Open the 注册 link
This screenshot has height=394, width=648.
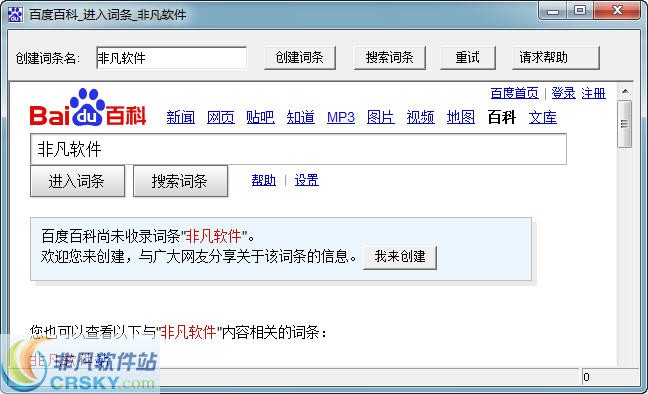click(x=593, y=93)
